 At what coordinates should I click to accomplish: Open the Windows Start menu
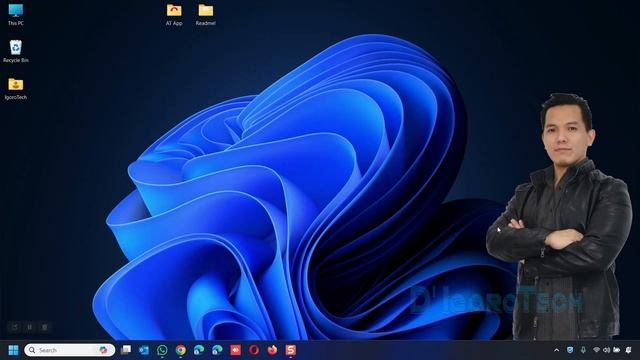coord(13,350)
